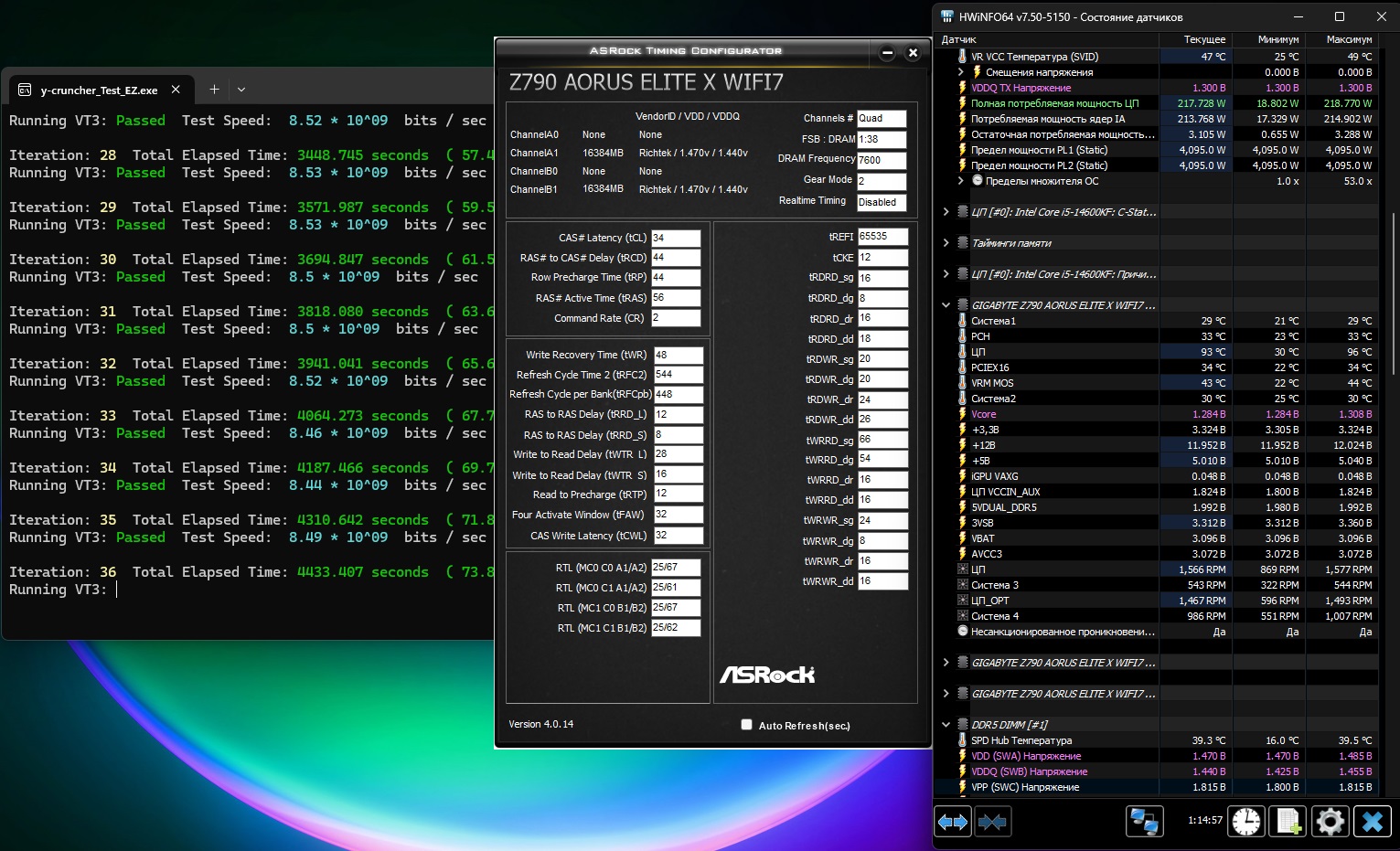This screenshot has height=851, width=1400.
Task: Click the lightning icon beside VPP (SWC) Напряжение
Action: point(962,787)
